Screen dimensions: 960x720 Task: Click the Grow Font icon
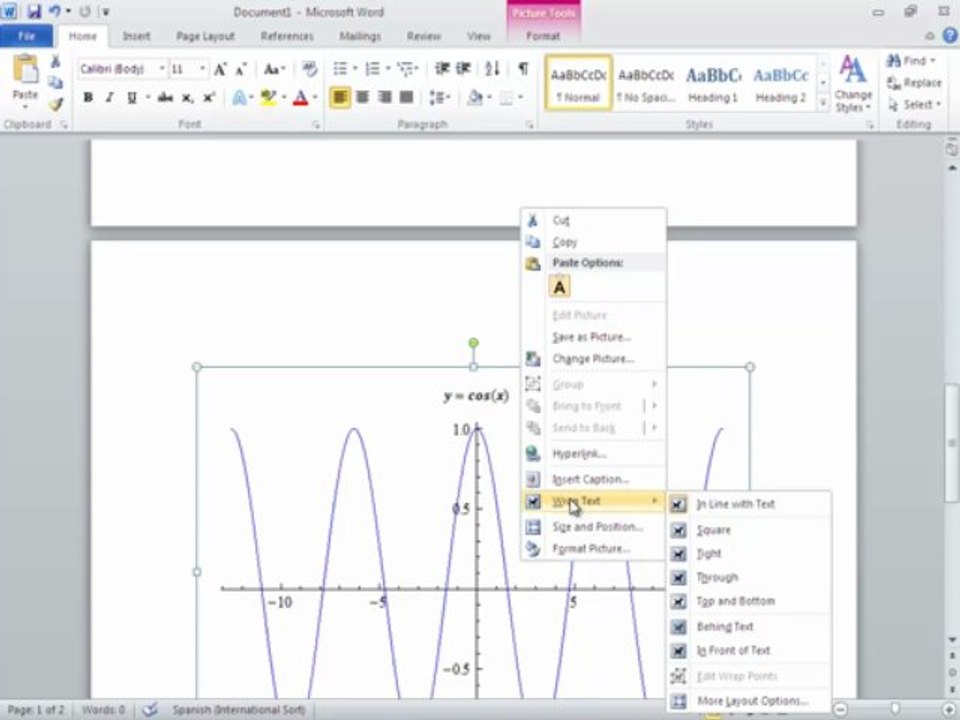(220, 69)
